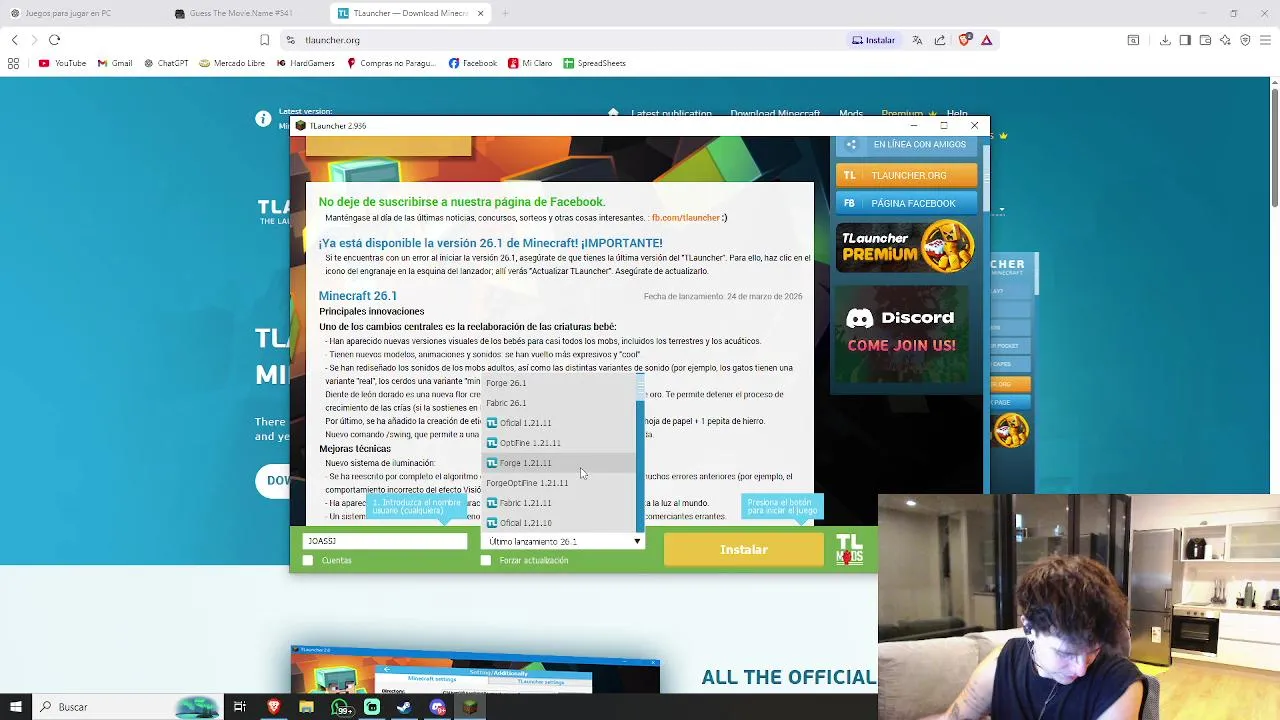
Task: Open File Explorer from the taskbar
Action: coord(306,707)
